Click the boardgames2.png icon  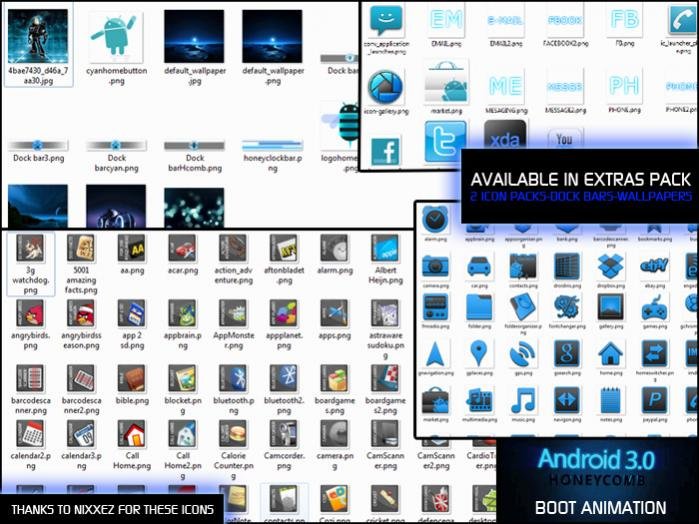[385, 378]
